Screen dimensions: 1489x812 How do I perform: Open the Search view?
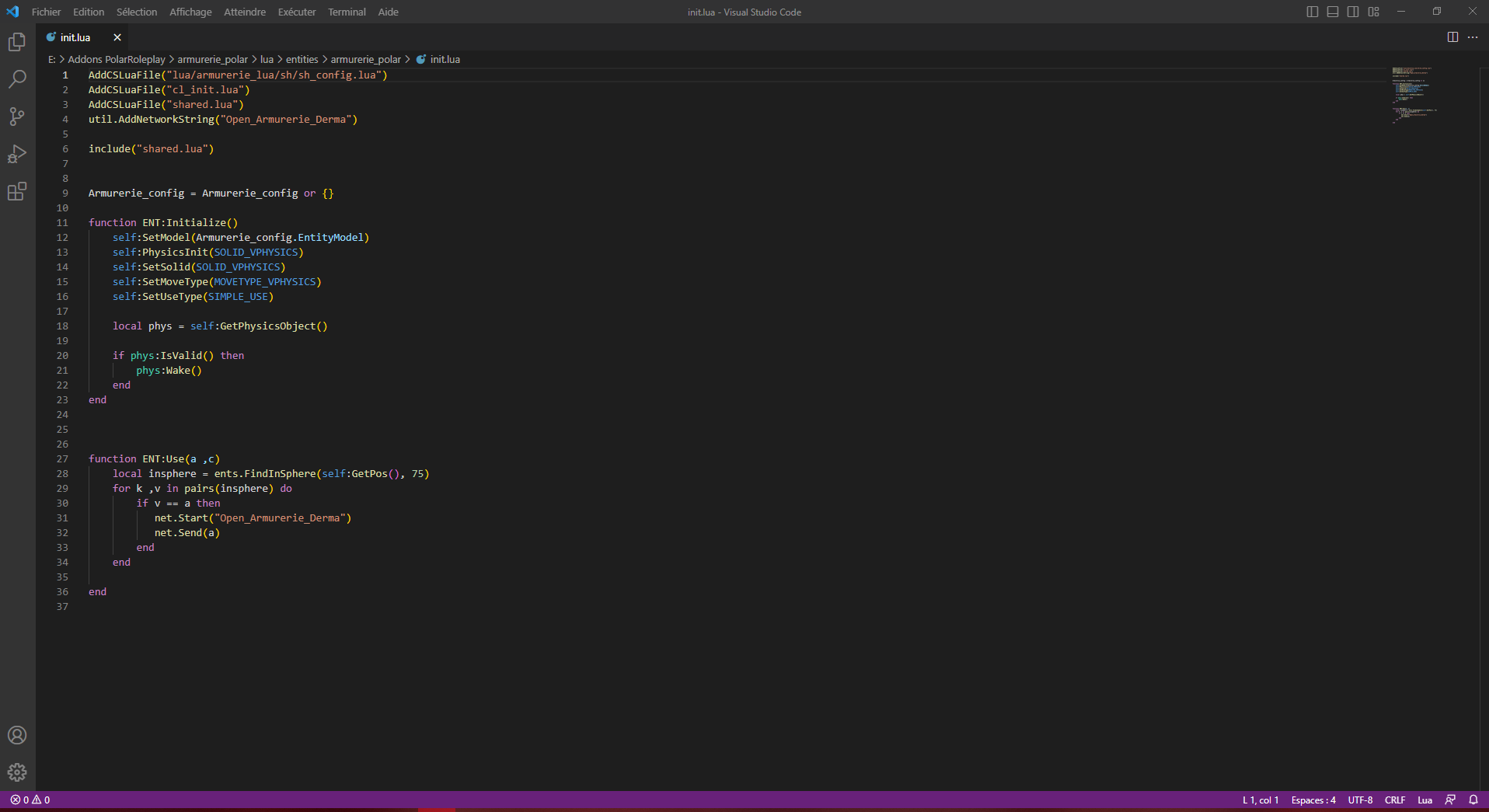(17, 79)
